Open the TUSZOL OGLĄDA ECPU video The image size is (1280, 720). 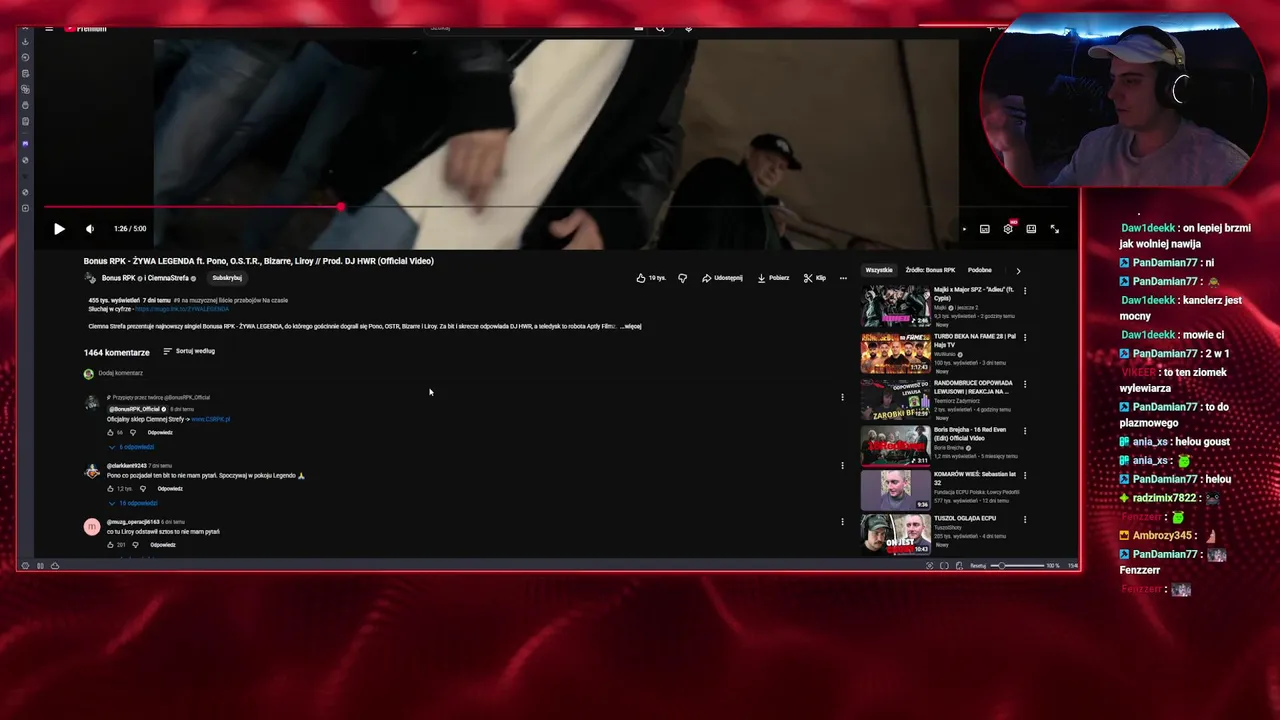(896, 534)
